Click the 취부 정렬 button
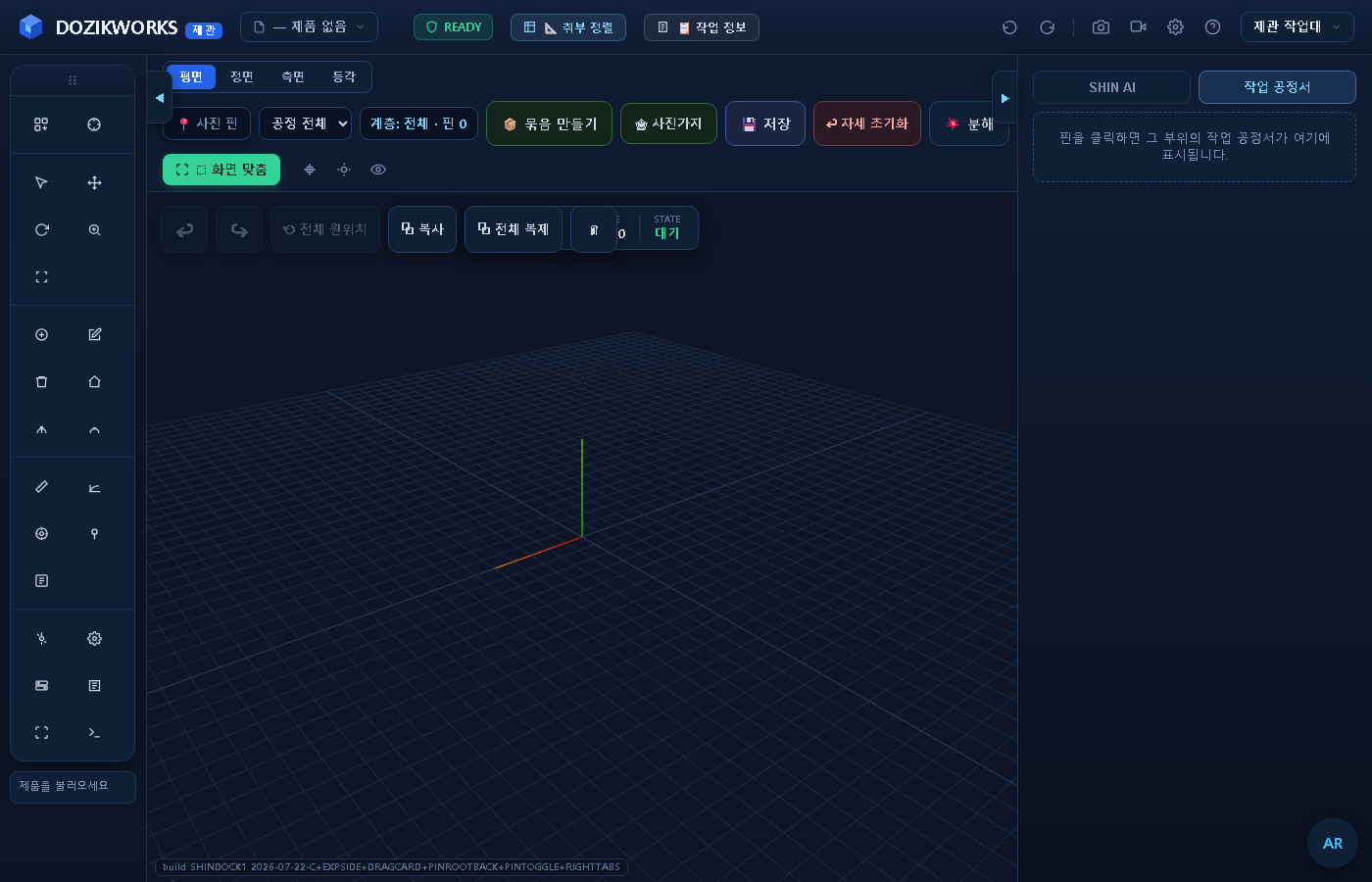The height and width of the screenshot is (882, 1372). [568, 27]
